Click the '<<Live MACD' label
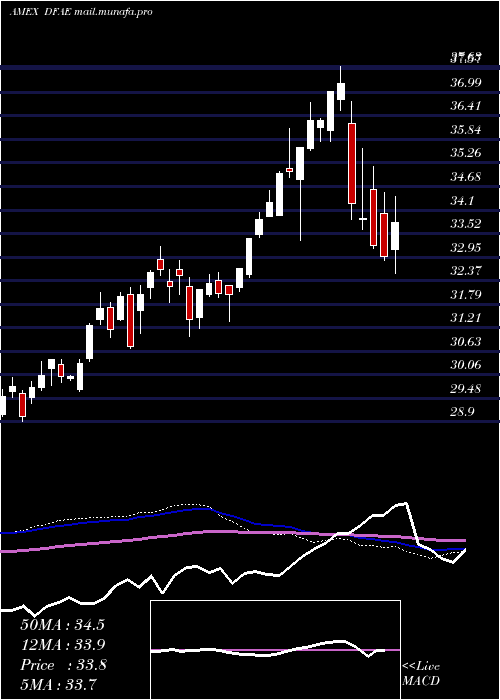Screen dimensions: 500x700 coord(421,673)
